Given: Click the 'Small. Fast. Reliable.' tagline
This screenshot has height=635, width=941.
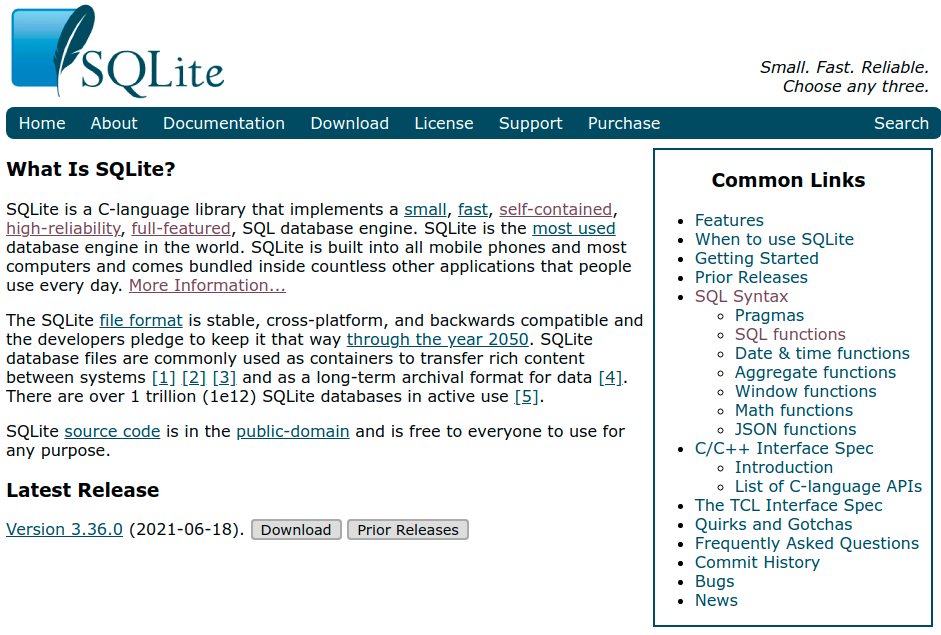Looking at the screenshot, I should [844, 67].
